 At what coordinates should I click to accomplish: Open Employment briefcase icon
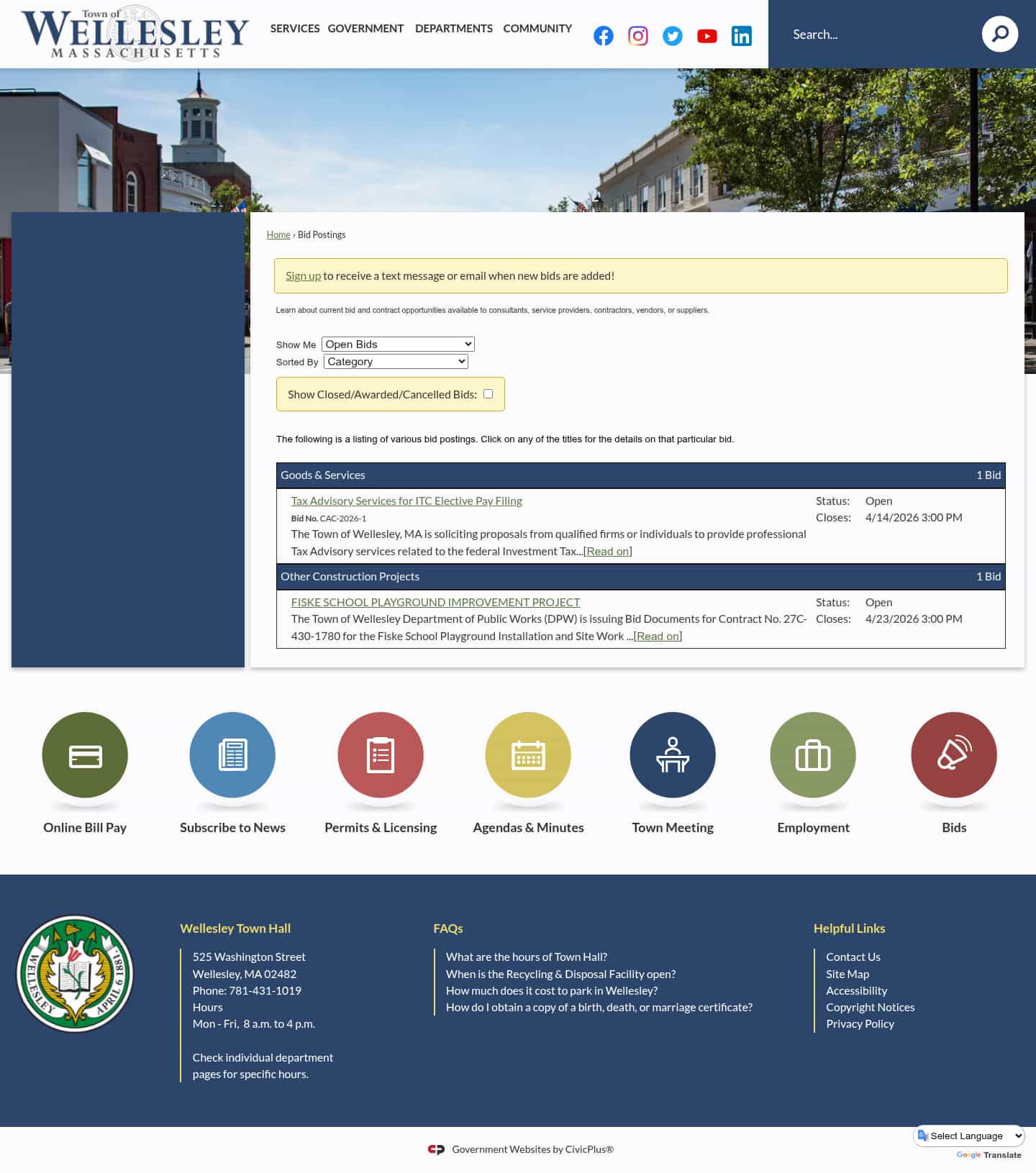pyautogui.click(x=813, y=755)
